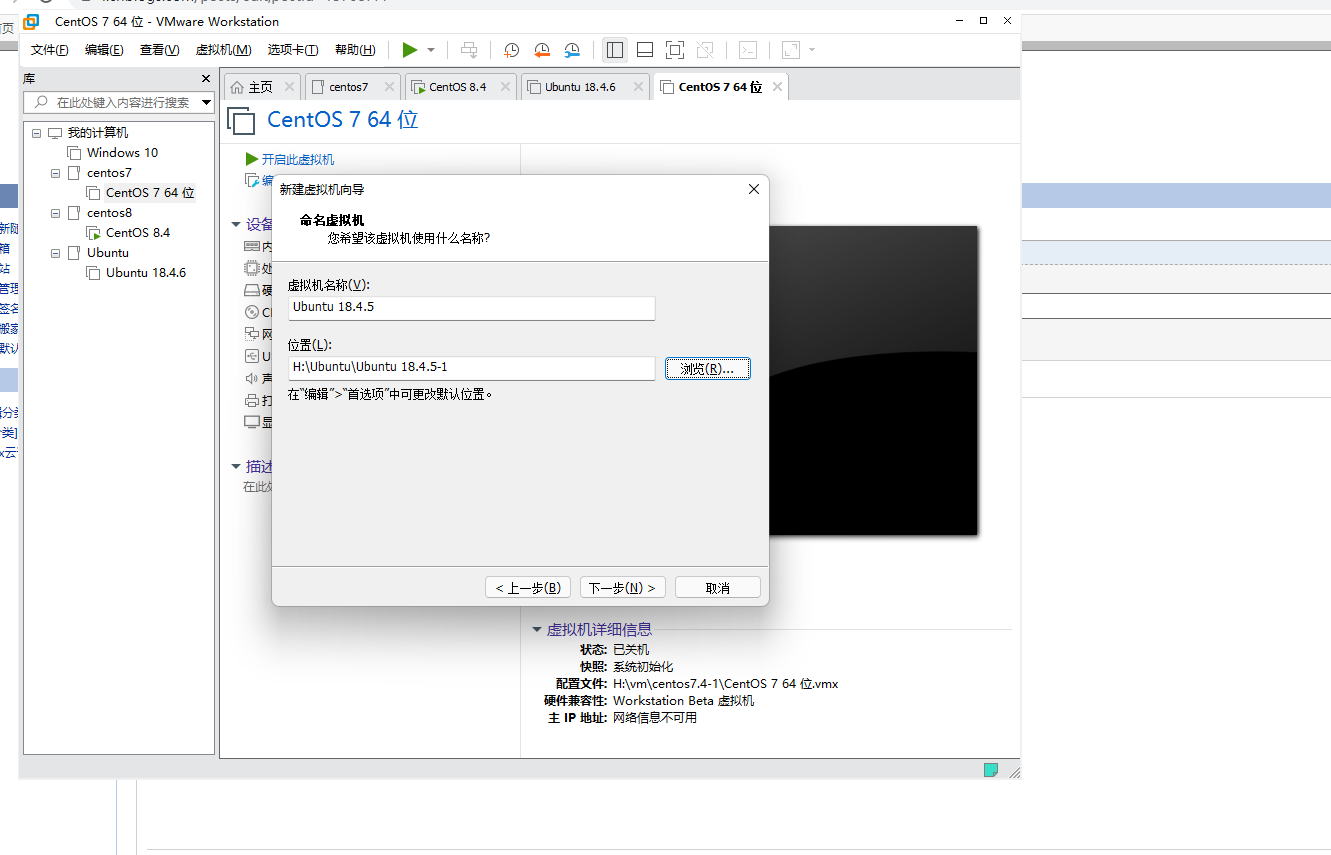The image size is (1331, 855).
Task: Select Windows 10 in the library tree
Action: tap(122, 153)
